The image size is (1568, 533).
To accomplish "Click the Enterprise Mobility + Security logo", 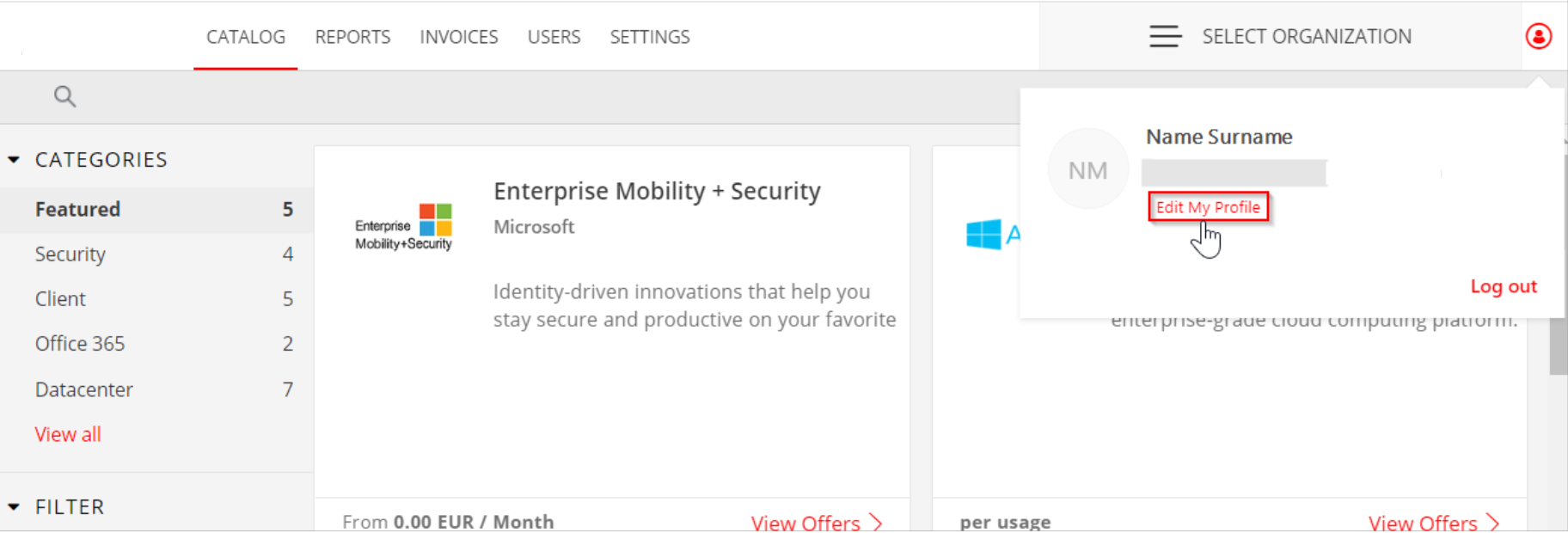I will (x=404, y=227).
